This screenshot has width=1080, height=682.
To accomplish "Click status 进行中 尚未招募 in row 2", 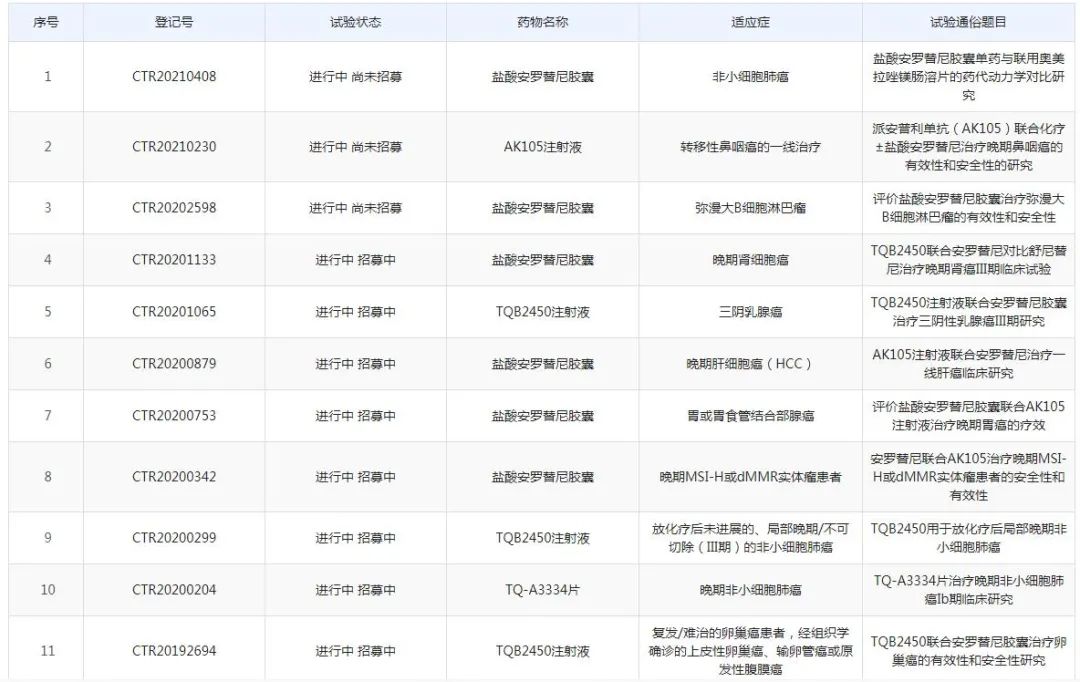I will (355, 147).
